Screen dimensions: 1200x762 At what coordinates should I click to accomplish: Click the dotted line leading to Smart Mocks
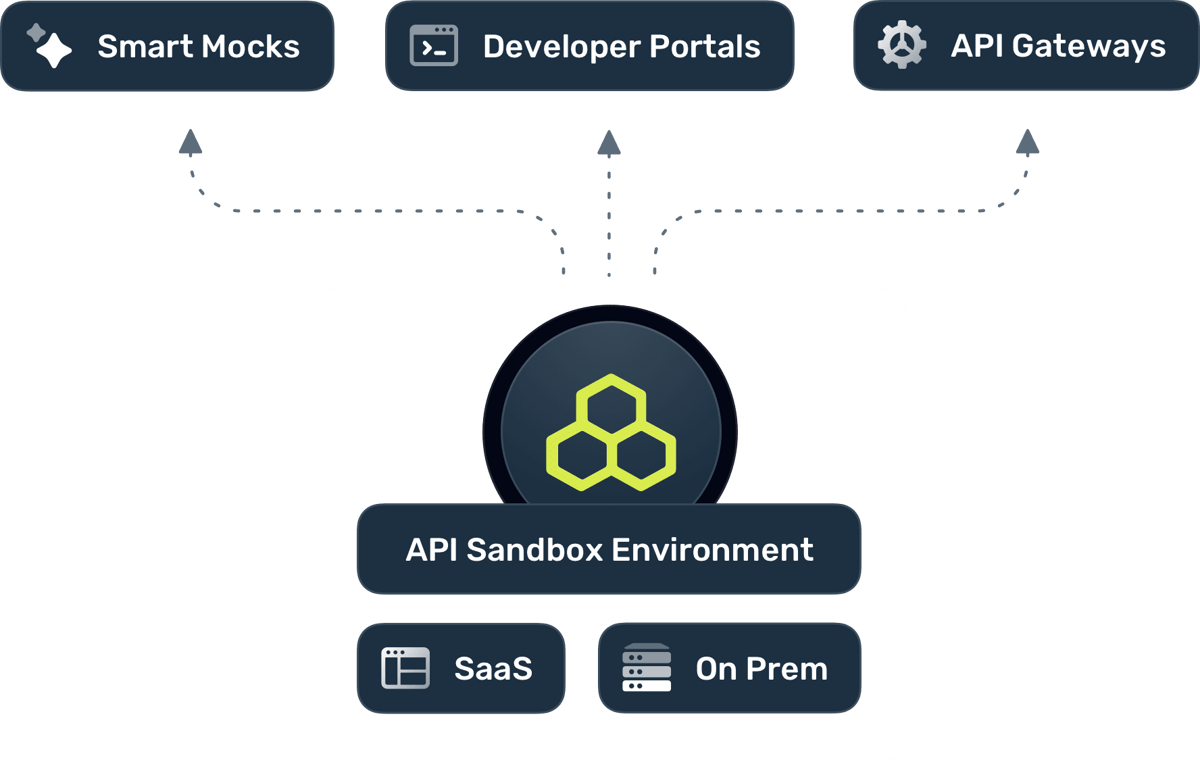[380, 211]
